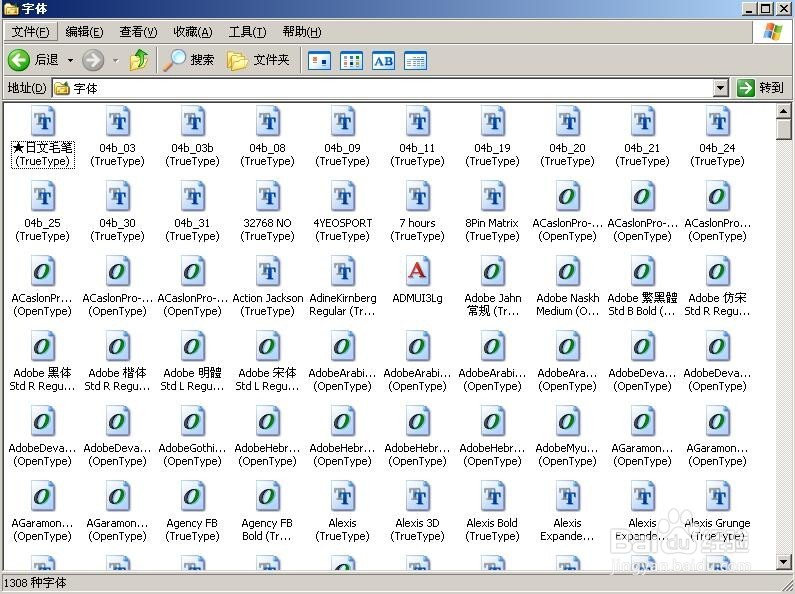Select the 32768 NO font icon

268,196
